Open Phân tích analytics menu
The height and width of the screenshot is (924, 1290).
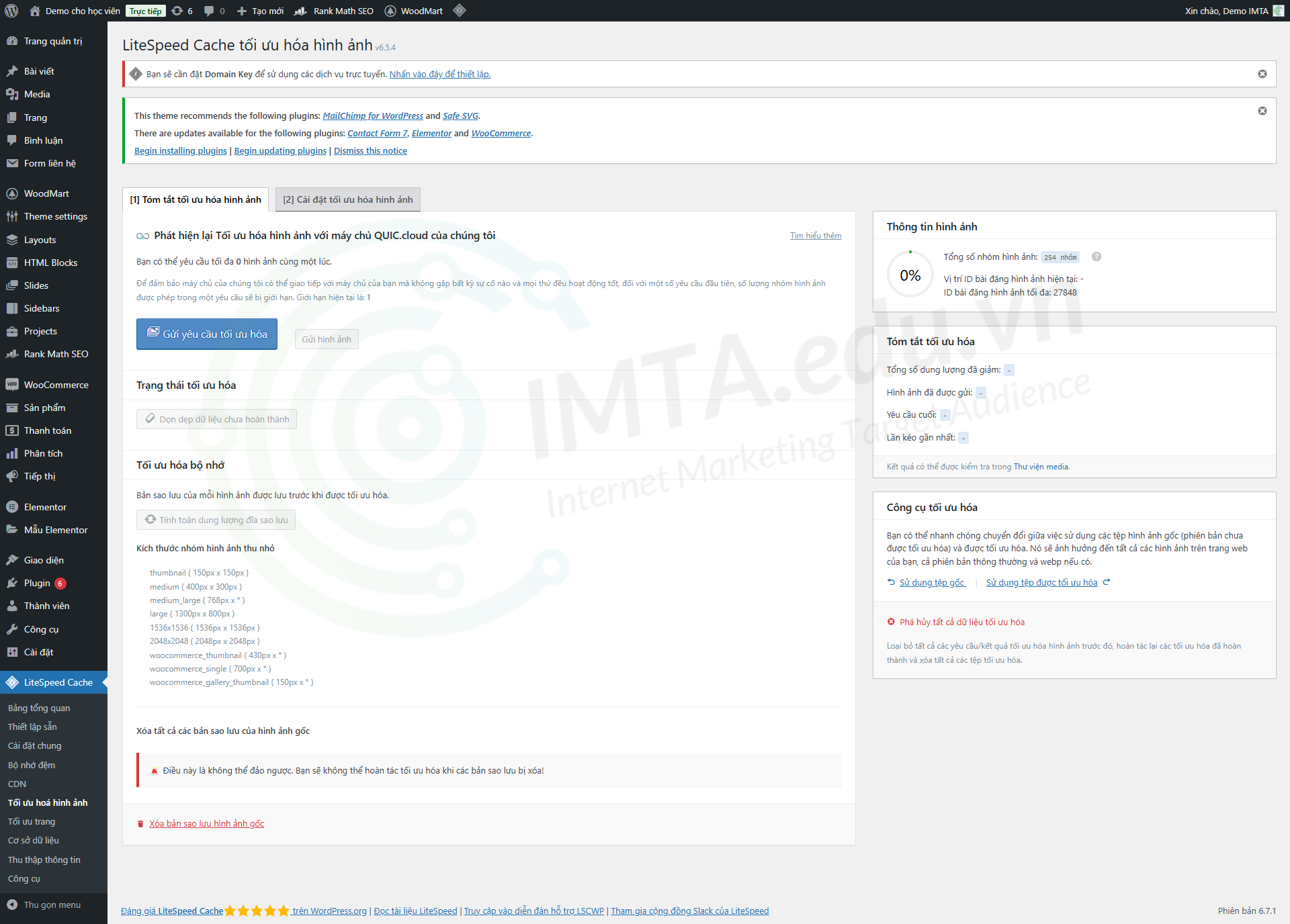[x=54, y=453]
